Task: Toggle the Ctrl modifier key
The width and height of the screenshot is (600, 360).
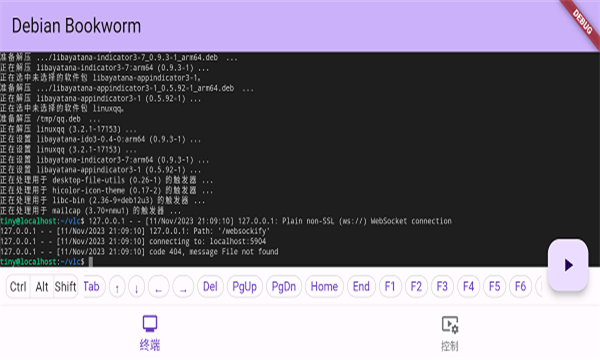Action: coord(18,287)
